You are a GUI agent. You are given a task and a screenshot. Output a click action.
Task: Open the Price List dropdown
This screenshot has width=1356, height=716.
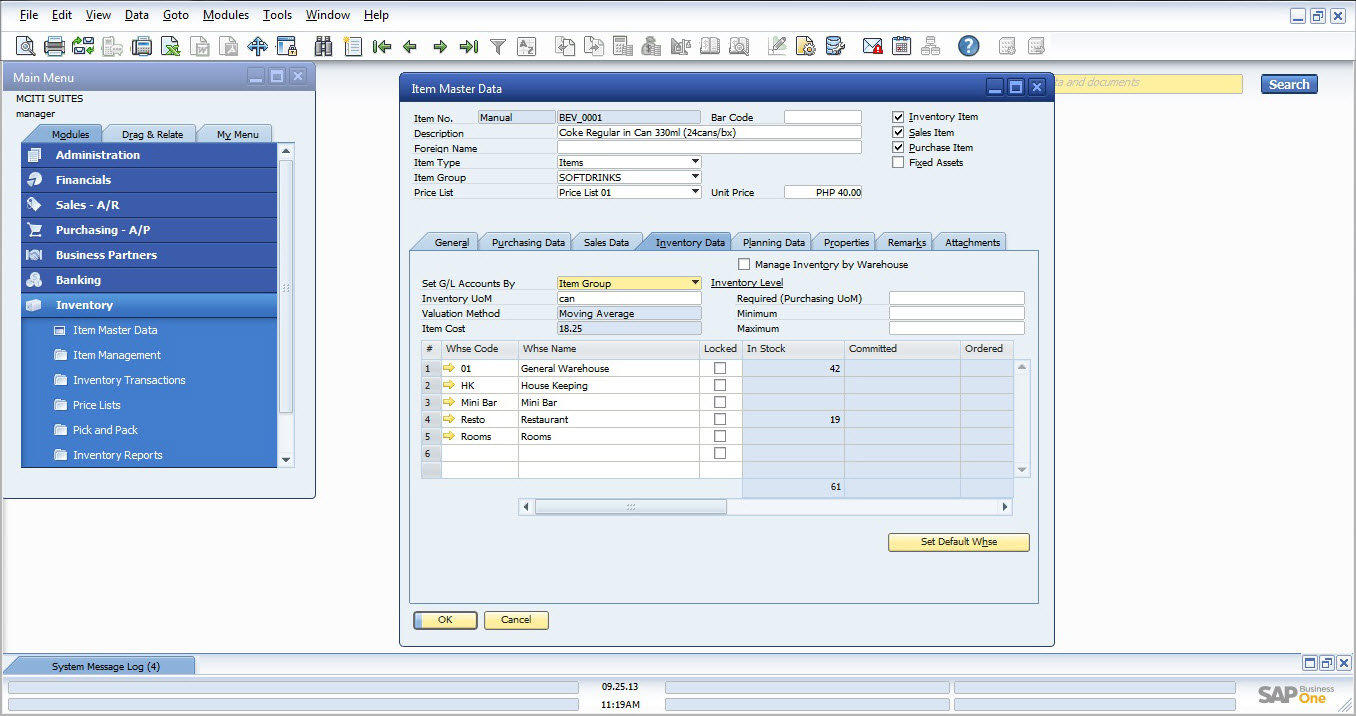tap(695, 192)
